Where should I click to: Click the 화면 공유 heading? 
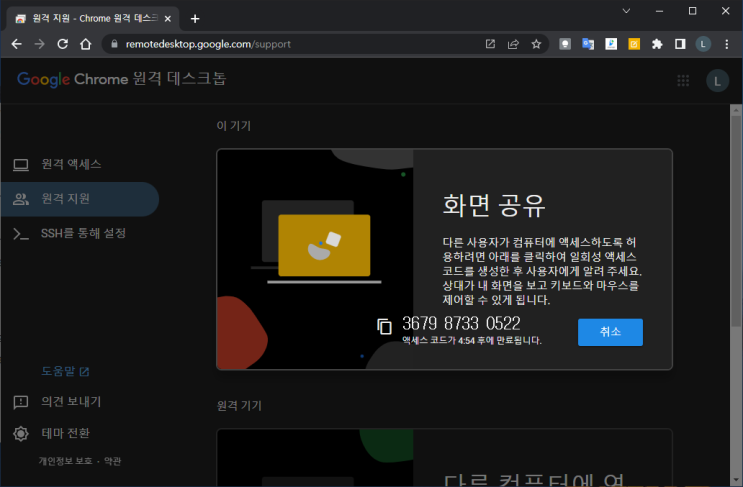click(494, 206)
